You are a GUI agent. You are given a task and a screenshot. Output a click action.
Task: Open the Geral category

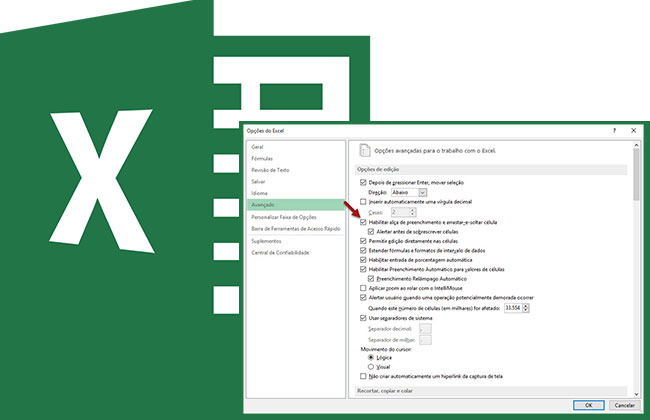[x=257, y=147]
